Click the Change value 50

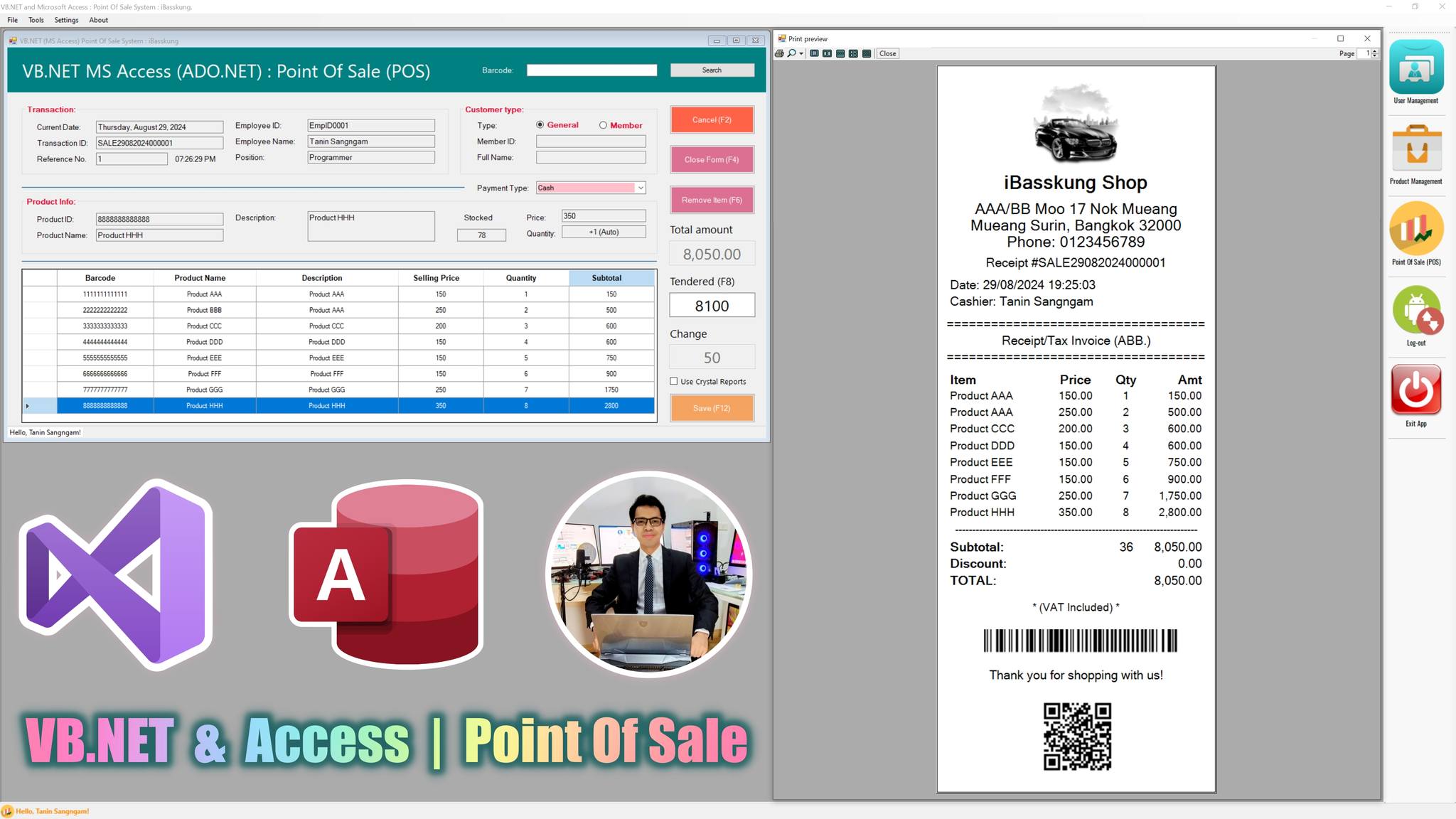(712, 358)
